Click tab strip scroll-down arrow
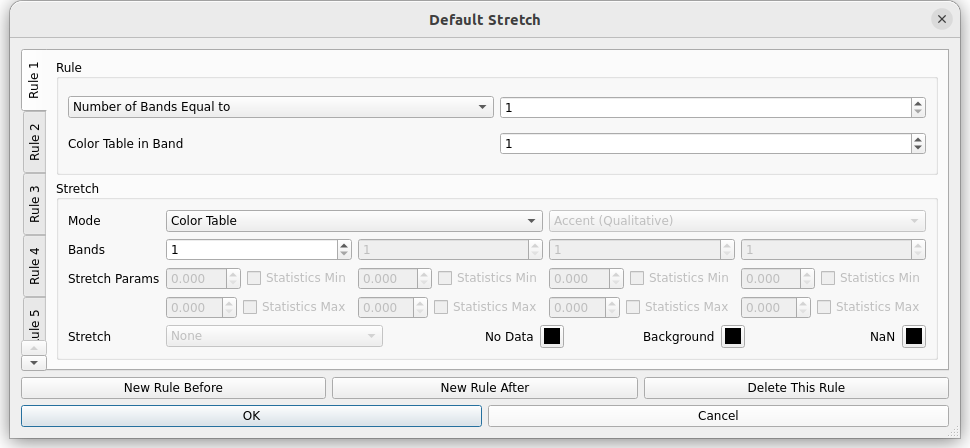 pos(34,363)
